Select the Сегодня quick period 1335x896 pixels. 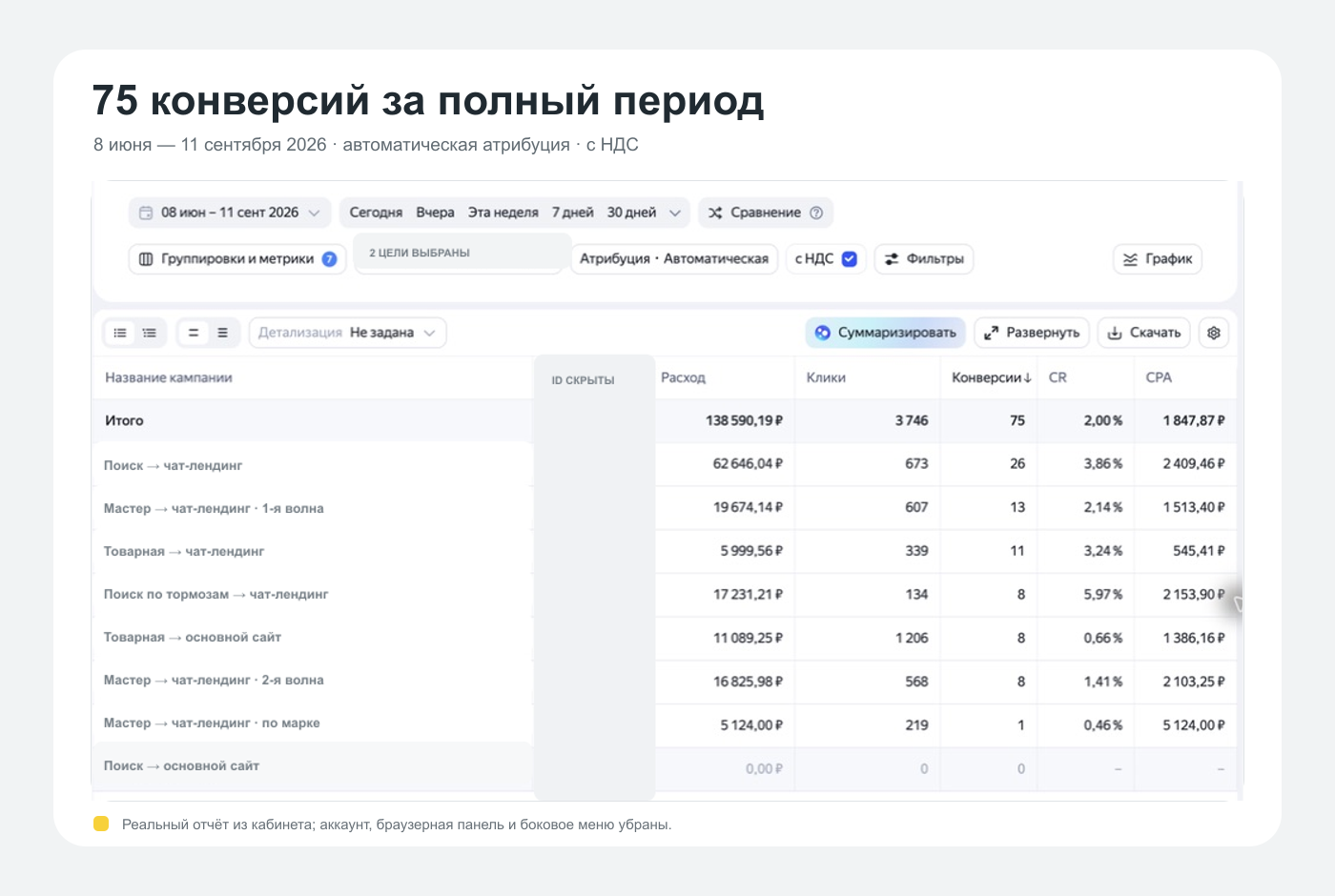point(376,213)
